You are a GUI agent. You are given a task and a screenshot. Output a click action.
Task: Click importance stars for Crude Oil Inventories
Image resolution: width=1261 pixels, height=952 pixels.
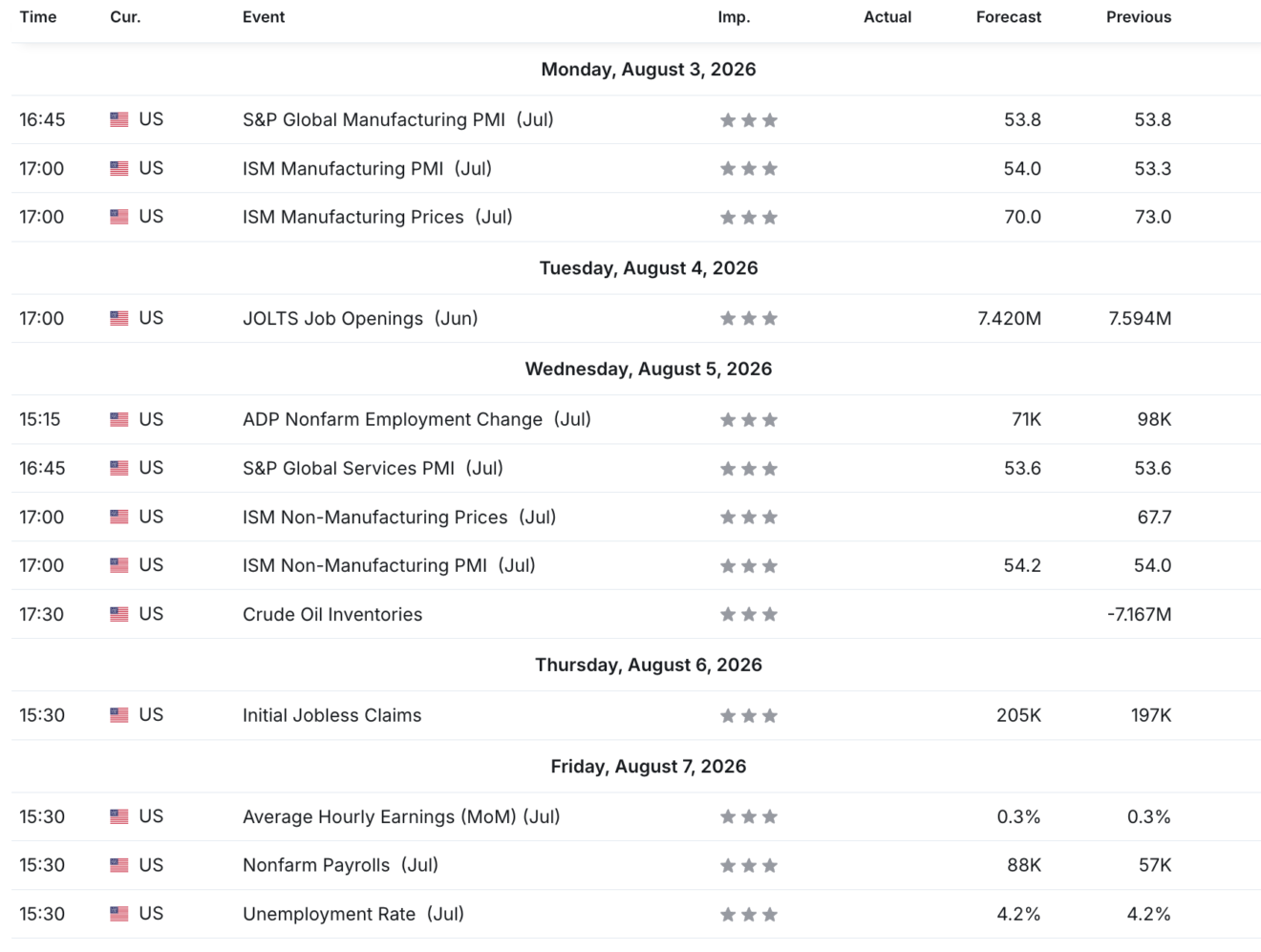click(x=749, y=614)
